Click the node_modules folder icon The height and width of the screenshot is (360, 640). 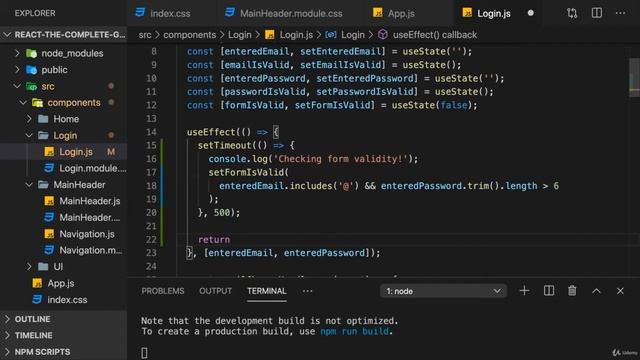(x=31, y=53)
